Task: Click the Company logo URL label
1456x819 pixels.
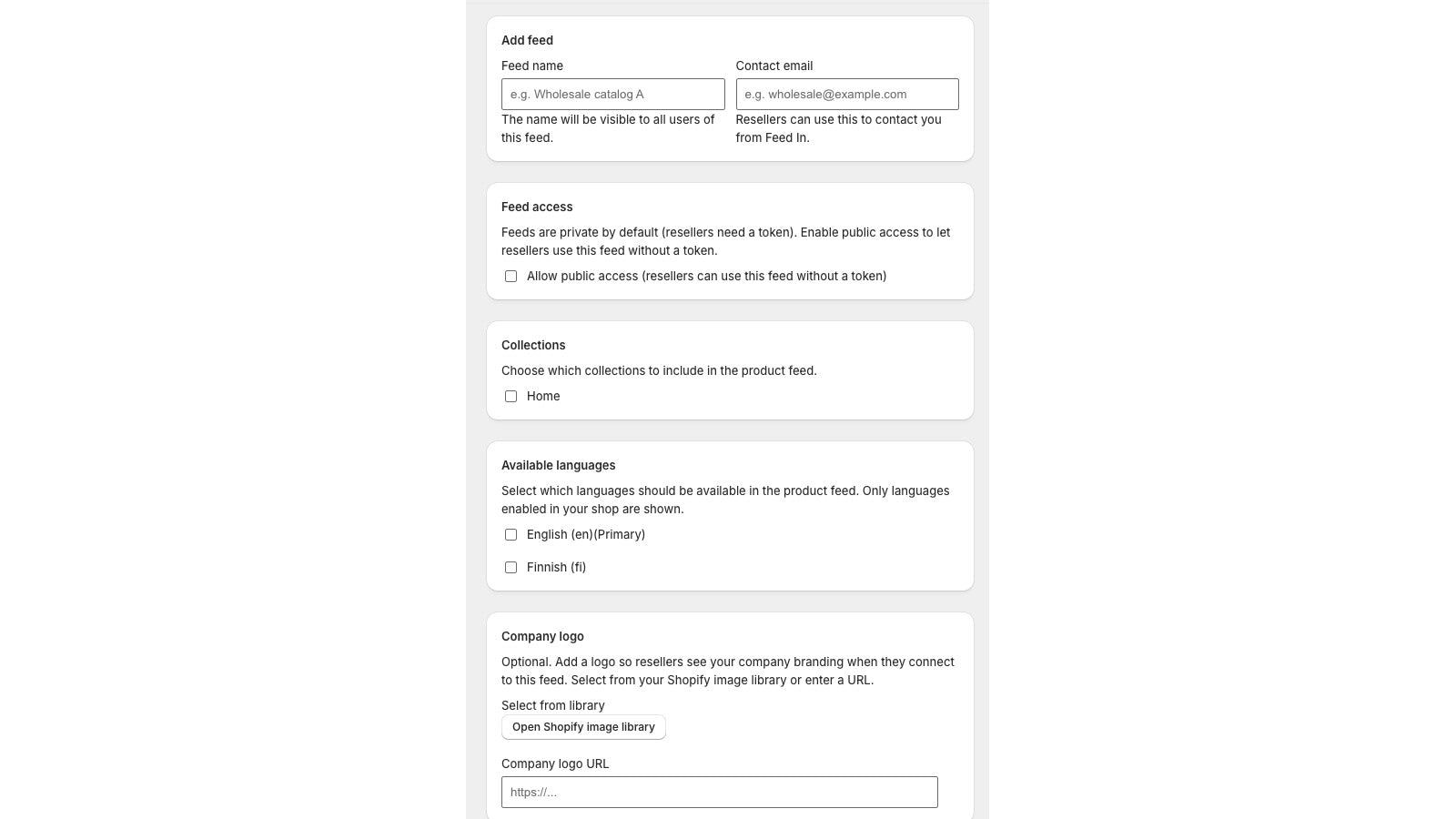Action: click(x=554, y=763)
